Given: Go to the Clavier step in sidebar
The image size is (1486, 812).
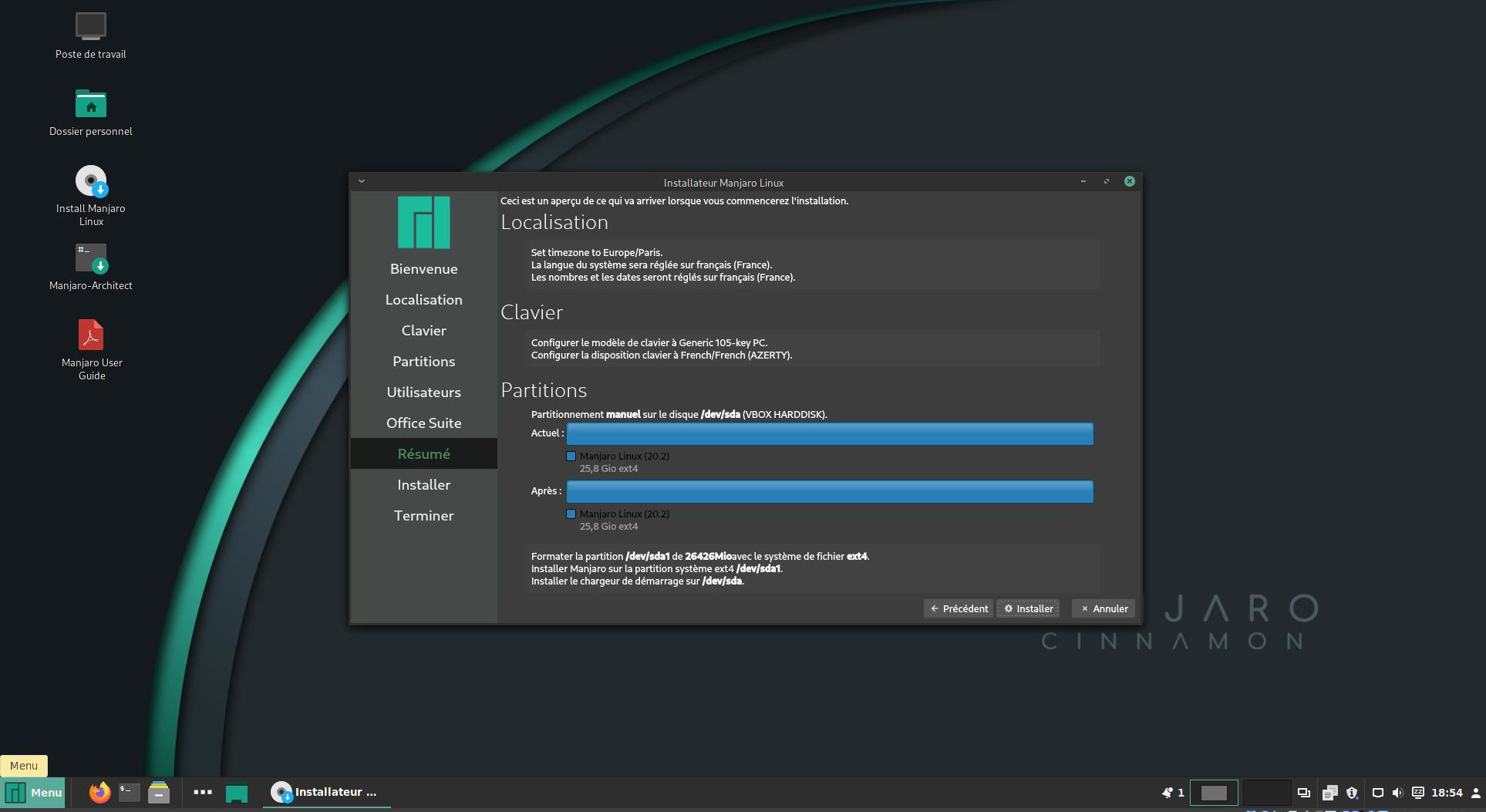Looking at the screenshot, I should click(424, 331).
